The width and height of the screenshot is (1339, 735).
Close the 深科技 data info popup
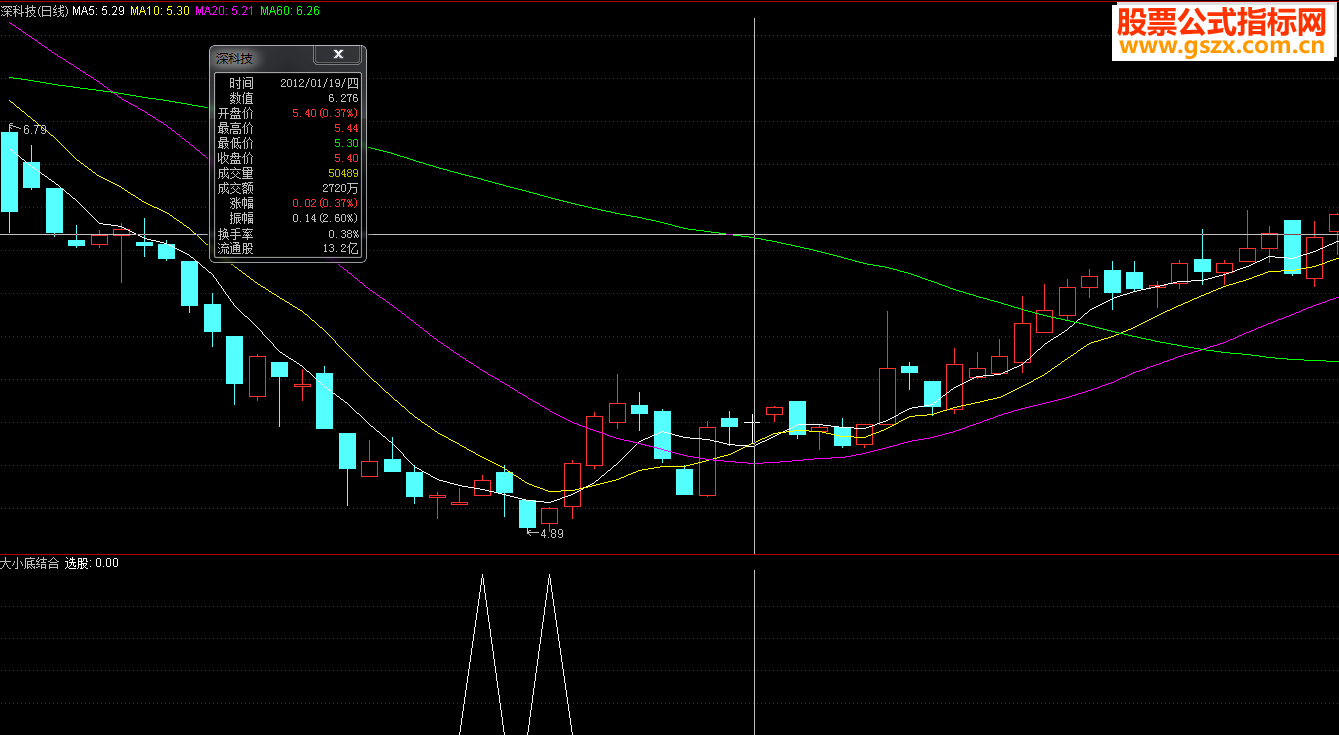point(338,55)
